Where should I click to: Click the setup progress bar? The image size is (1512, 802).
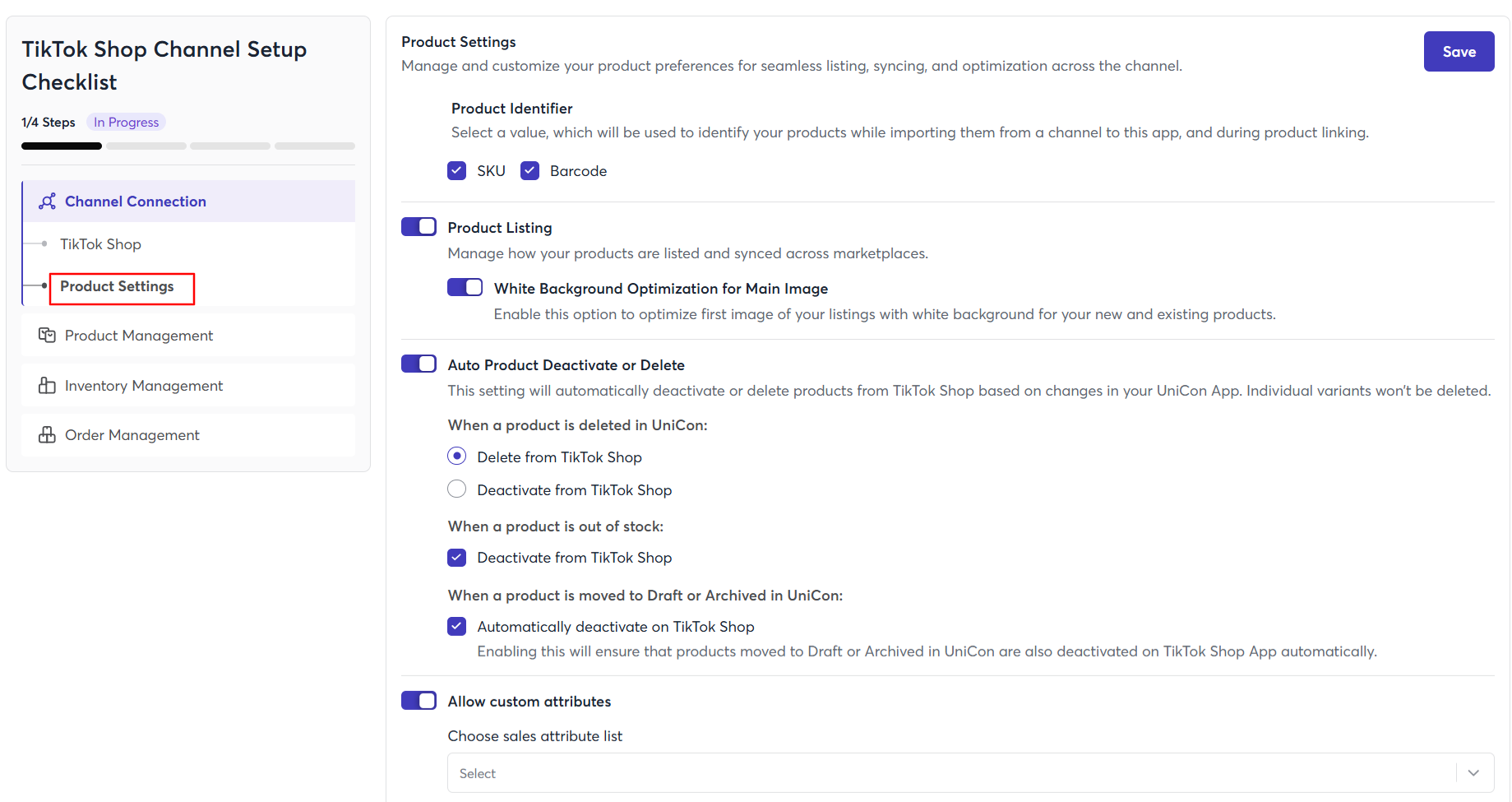[188, 146]
